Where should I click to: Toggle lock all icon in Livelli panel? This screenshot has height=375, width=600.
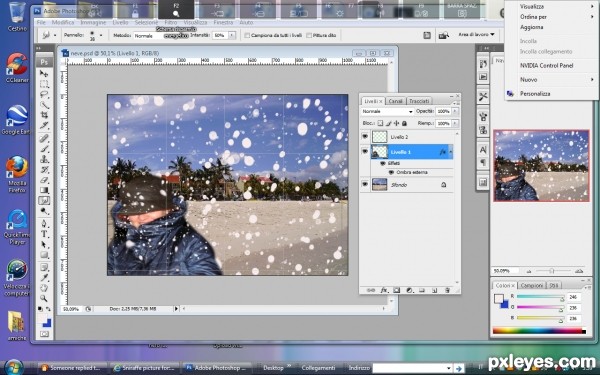coord(404,123)
